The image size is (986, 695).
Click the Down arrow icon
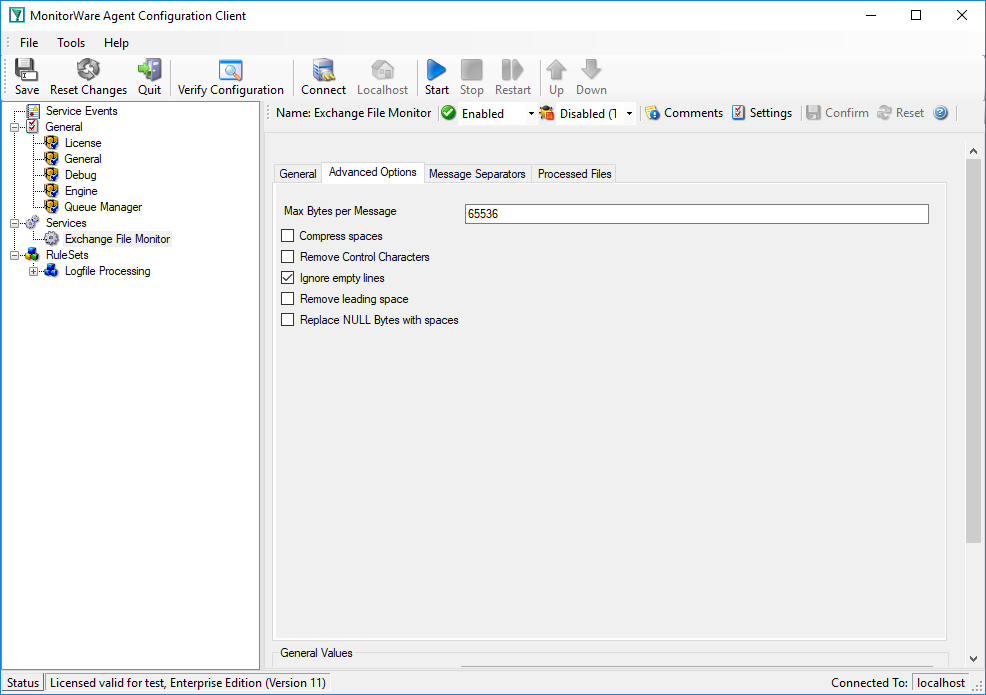[x=591, y=69]
